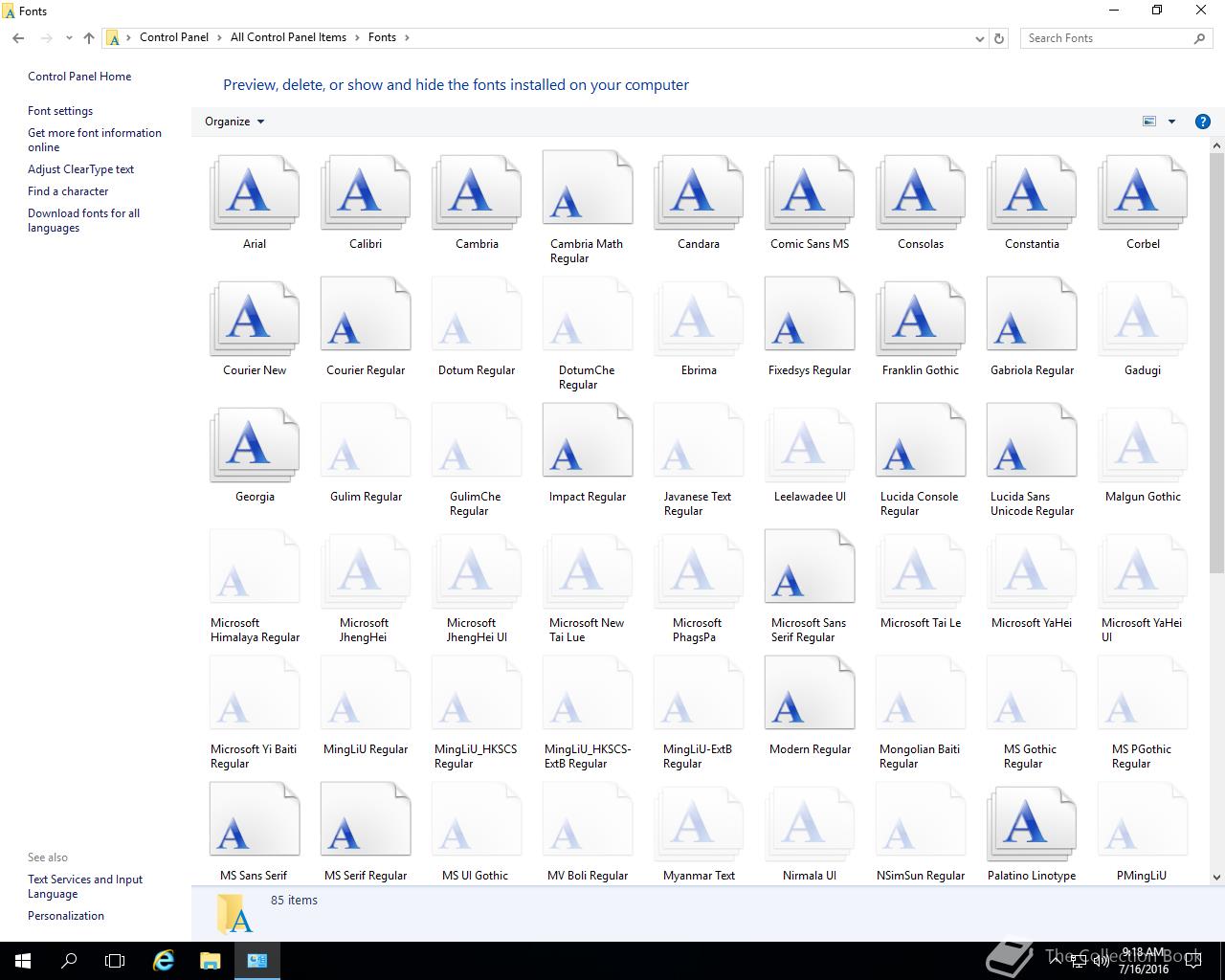1225x980 pixels.
Task: Select the Leelawadee UI font
Action: tap(810, 446)
